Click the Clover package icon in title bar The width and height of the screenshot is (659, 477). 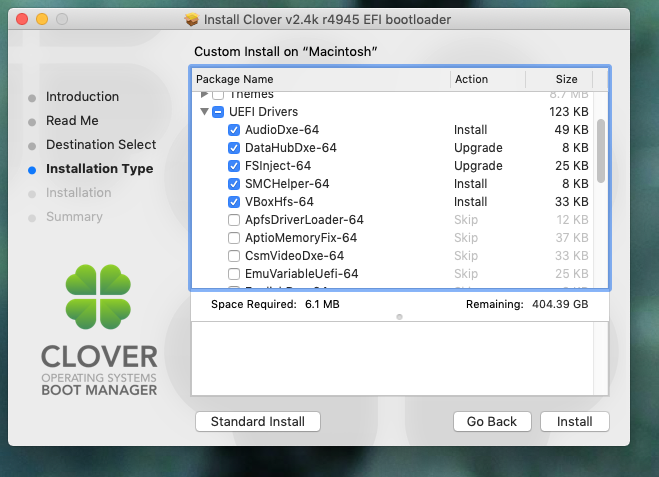click(x=192, y=19)
